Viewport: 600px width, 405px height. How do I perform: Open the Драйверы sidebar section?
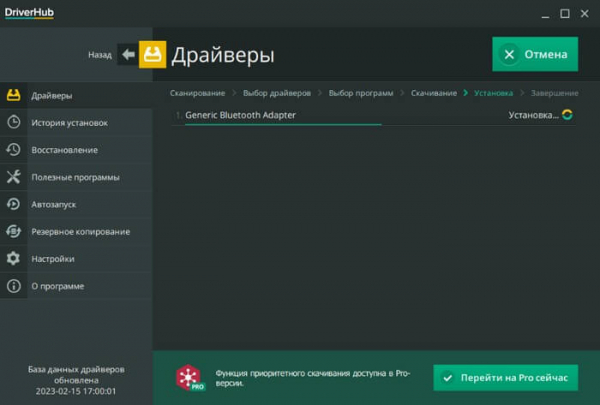click(76, 95)
